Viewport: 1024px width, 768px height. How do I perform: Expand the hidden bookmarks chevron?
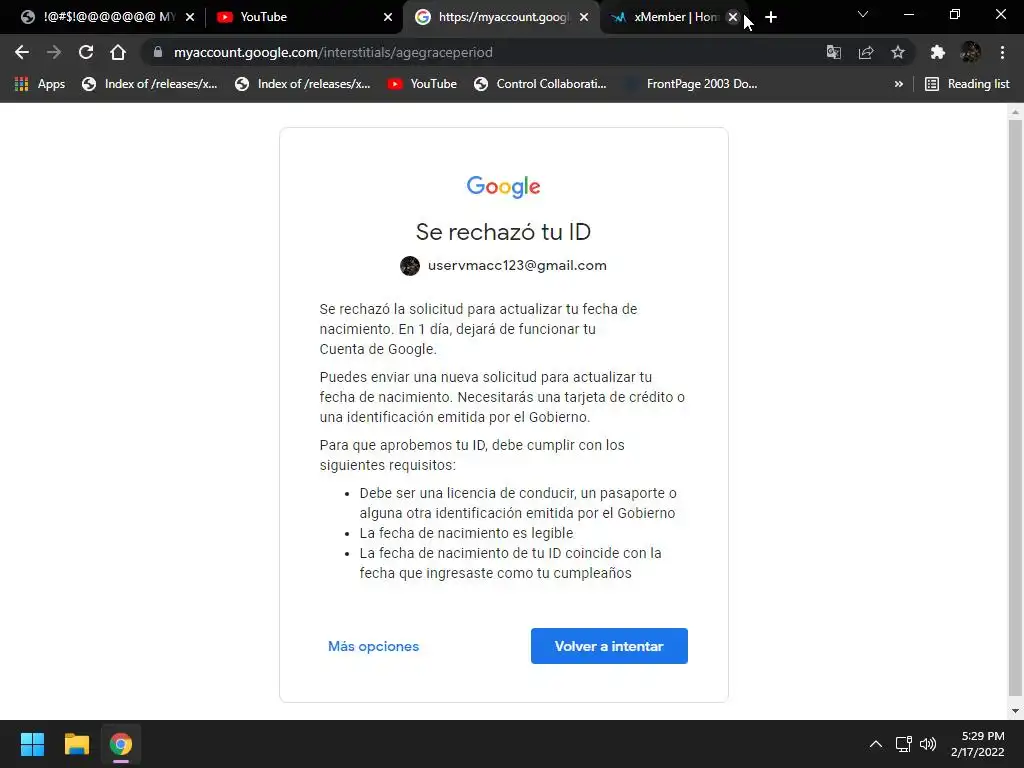point(899,84)
